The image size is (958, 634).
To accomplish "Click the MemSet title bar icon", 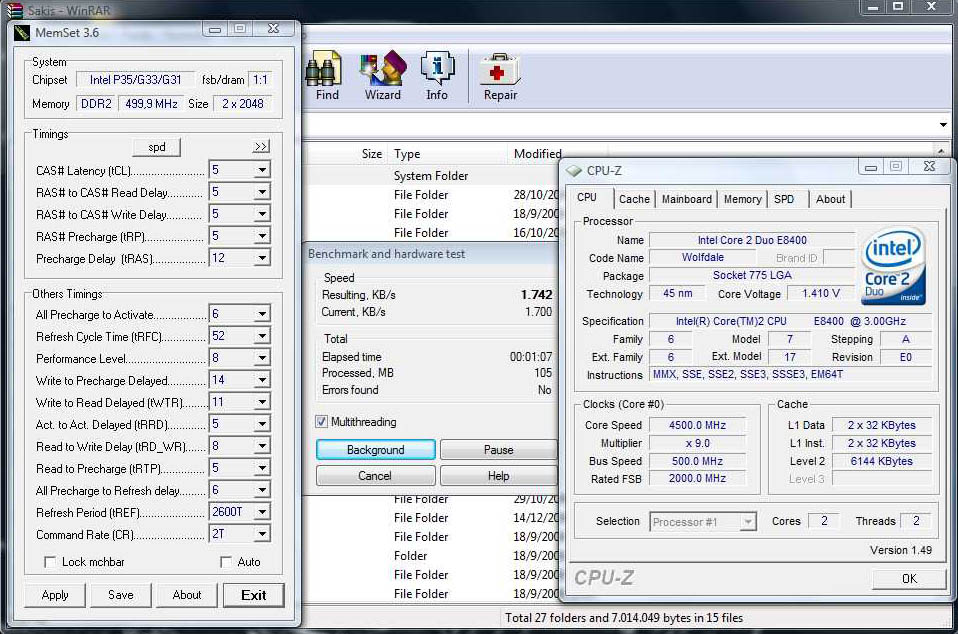I will click(22, 32).
